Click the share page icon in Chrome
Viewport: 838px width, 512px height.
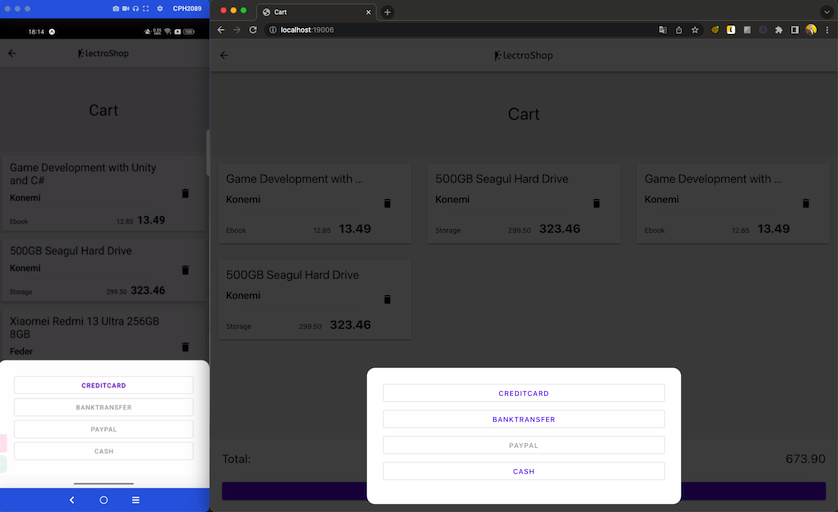(679, 30)
